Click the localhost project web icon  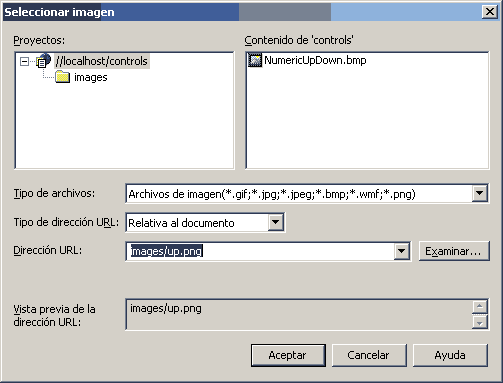coord(44,61)
